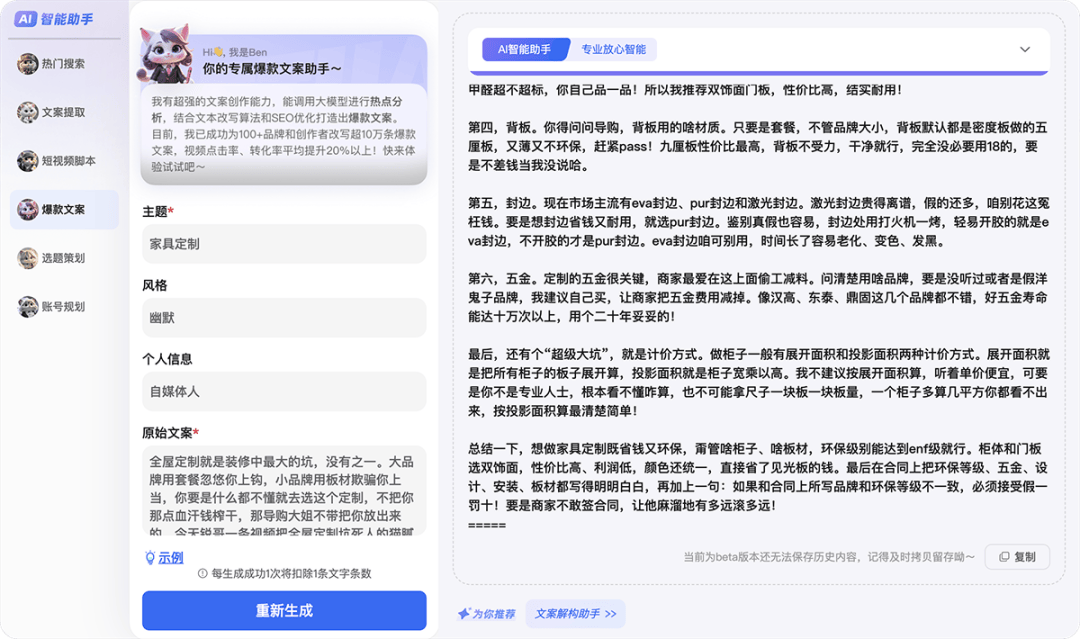Click the 示例 example link
The height and width of the screenshot is (639, 1080).
[x=170, y=558]
